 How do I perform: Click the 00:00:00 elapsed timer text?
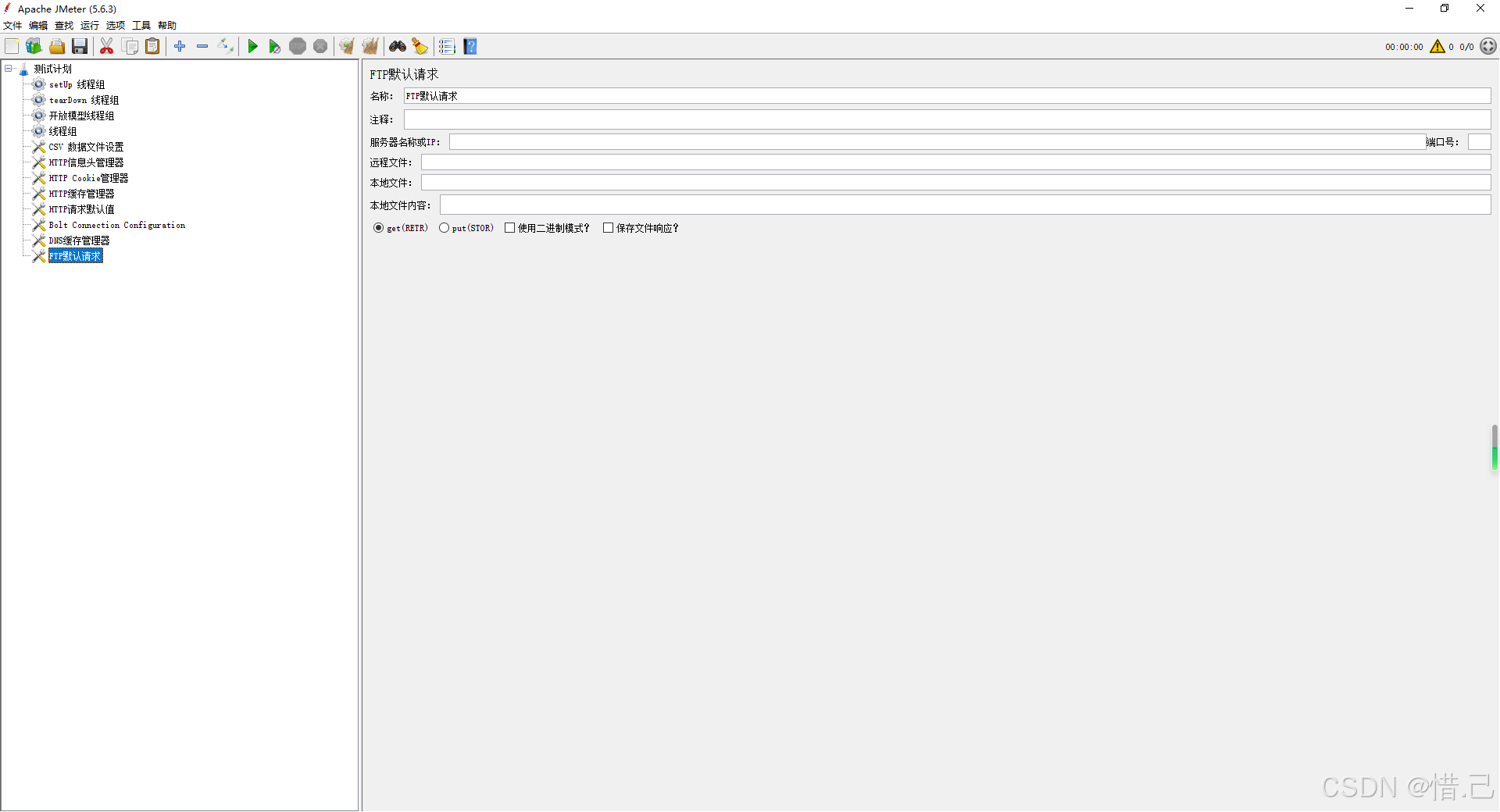coord(1404,47)
